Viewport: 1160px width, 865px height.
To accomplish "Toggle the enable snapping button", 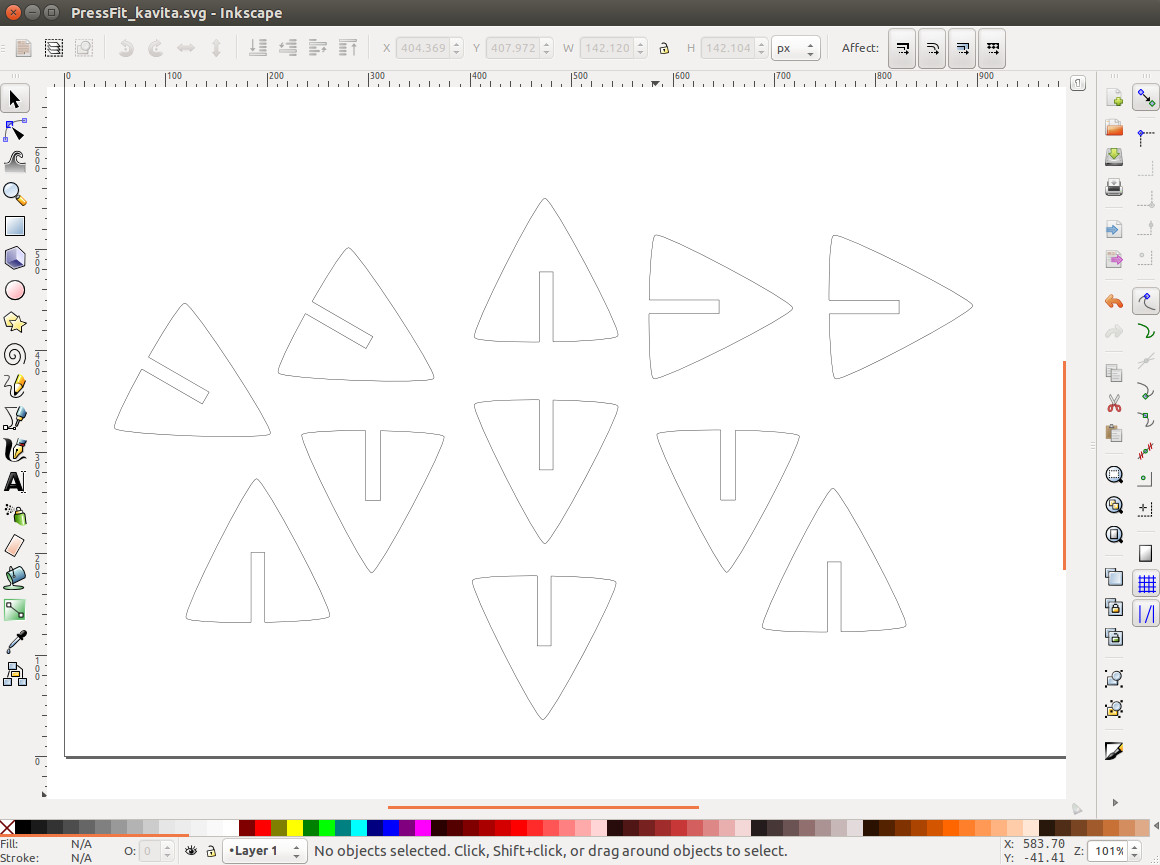I will pos(1146,98).
